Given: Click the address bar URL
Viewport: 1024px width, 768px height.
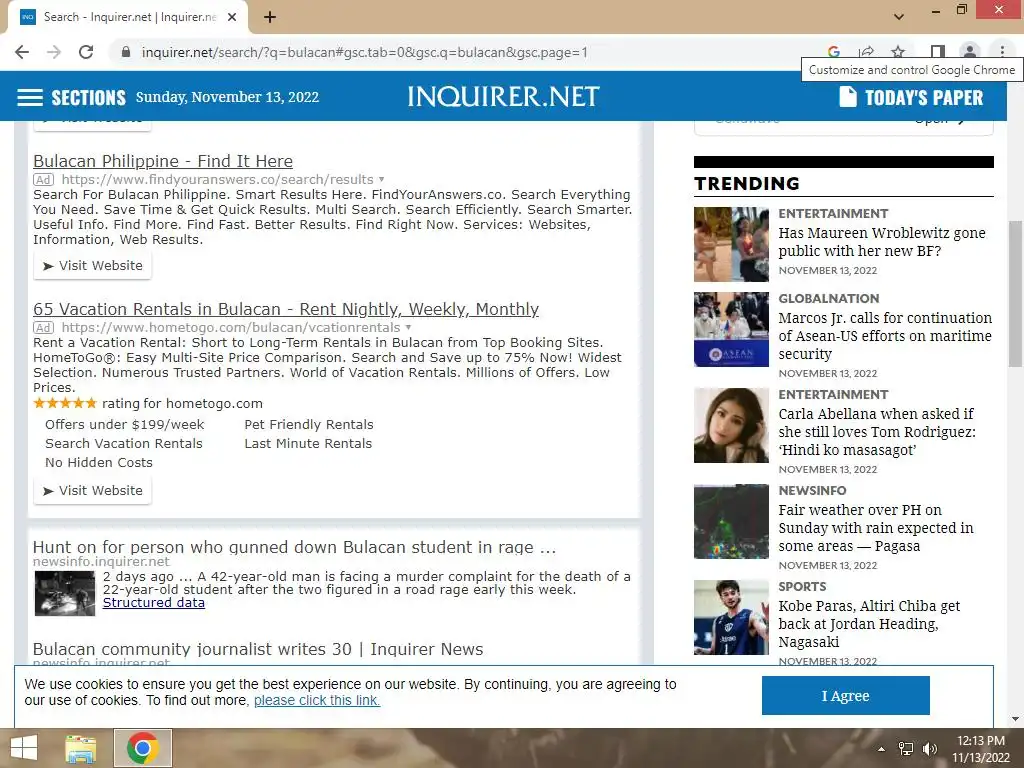Looking at the screenshot, I should coord(364,52).
